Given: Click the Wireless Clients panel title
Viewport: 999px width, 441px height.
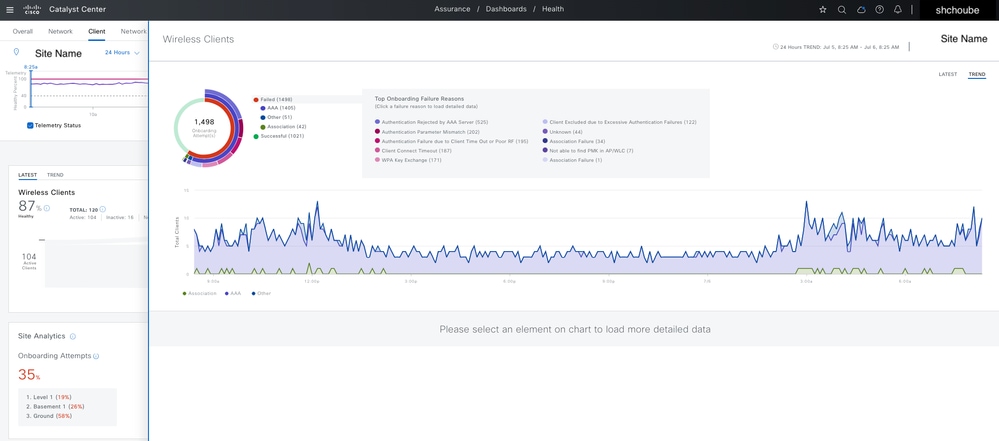Looking at the screenshot, I should pyautogui.click(x=198, y=40).
